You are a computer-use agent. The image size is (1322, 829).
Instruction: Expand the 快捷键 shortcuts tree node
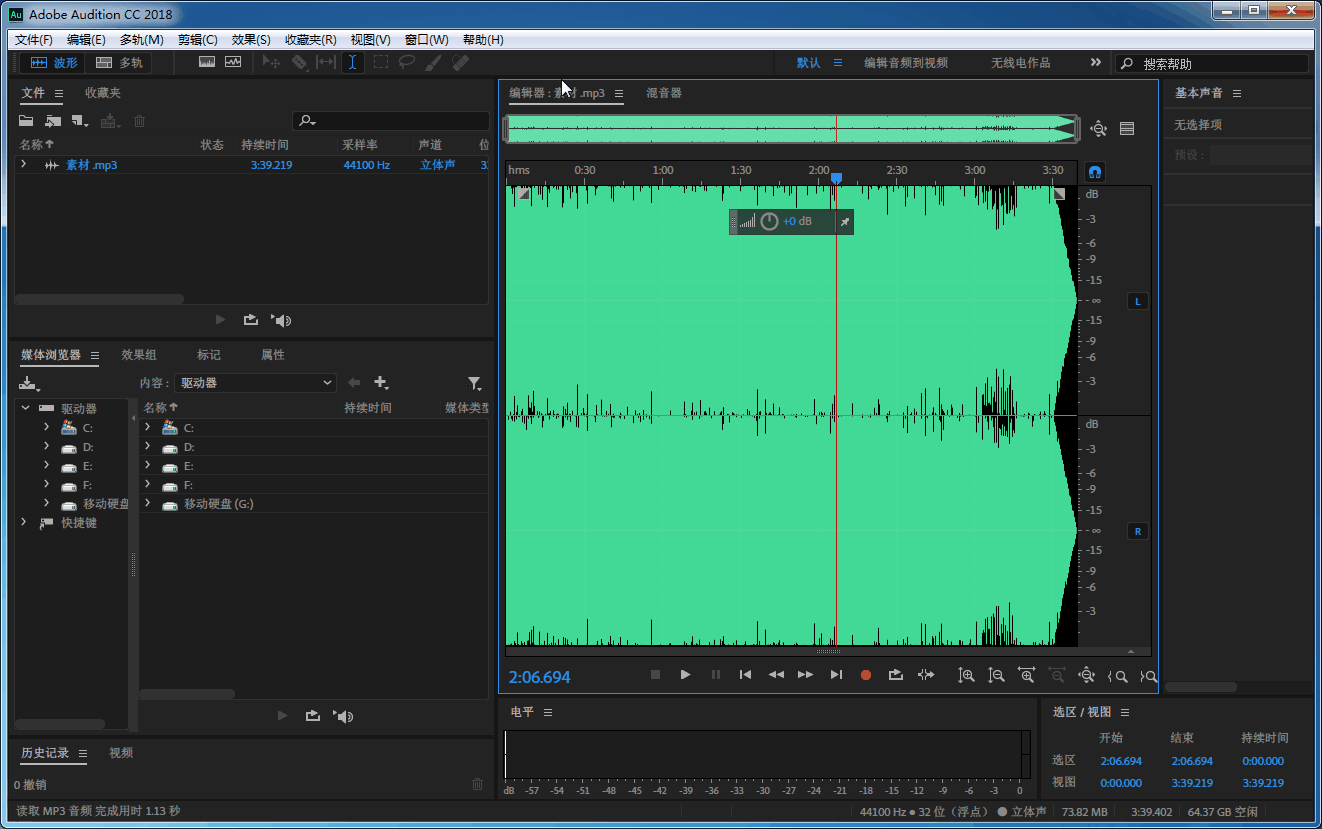pos(25,522)
